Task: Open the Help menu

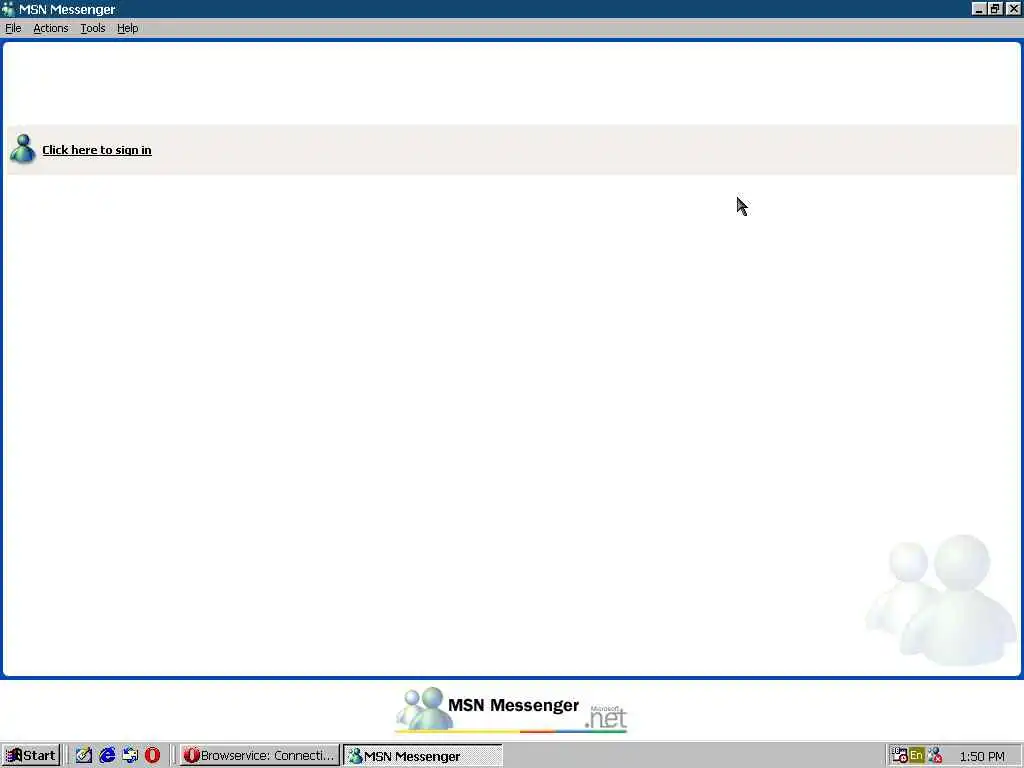Action: [x=127, y=28]
